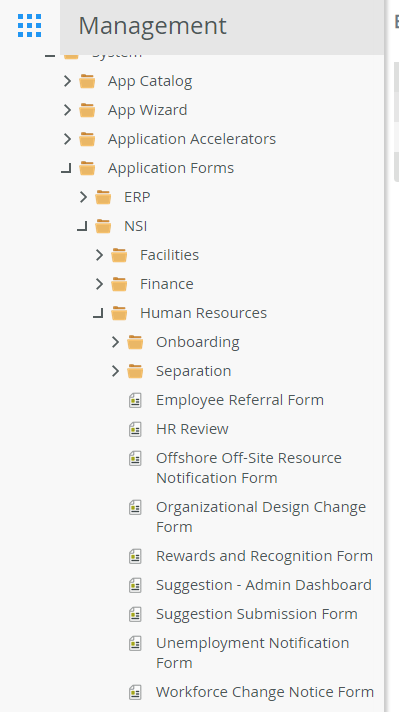
Task: Open Suggestion Submission Form
Action: click(x=257, y=614)
